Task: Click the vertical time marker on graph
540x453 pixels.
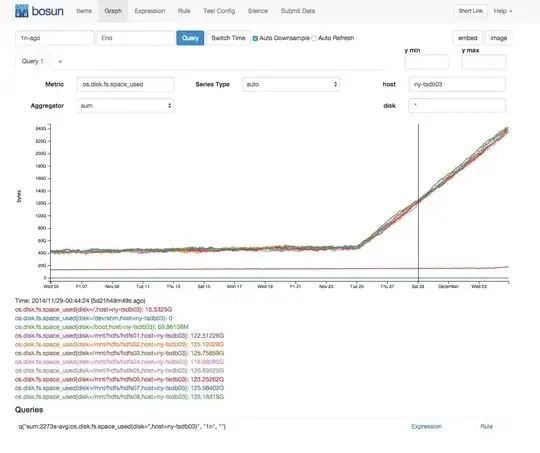Action: point(418,203)
